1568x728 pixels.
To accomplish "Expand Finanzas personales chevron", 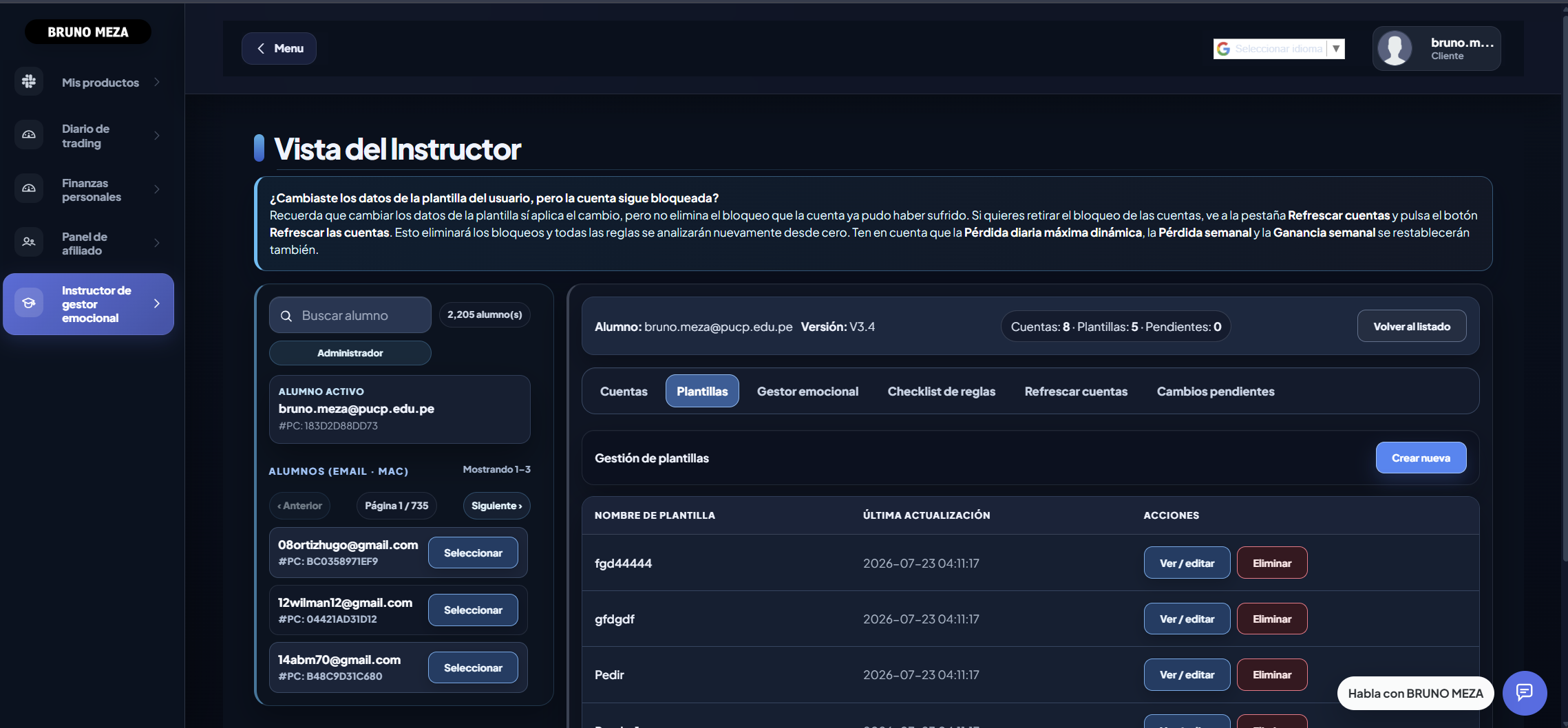I will point(157,189).
